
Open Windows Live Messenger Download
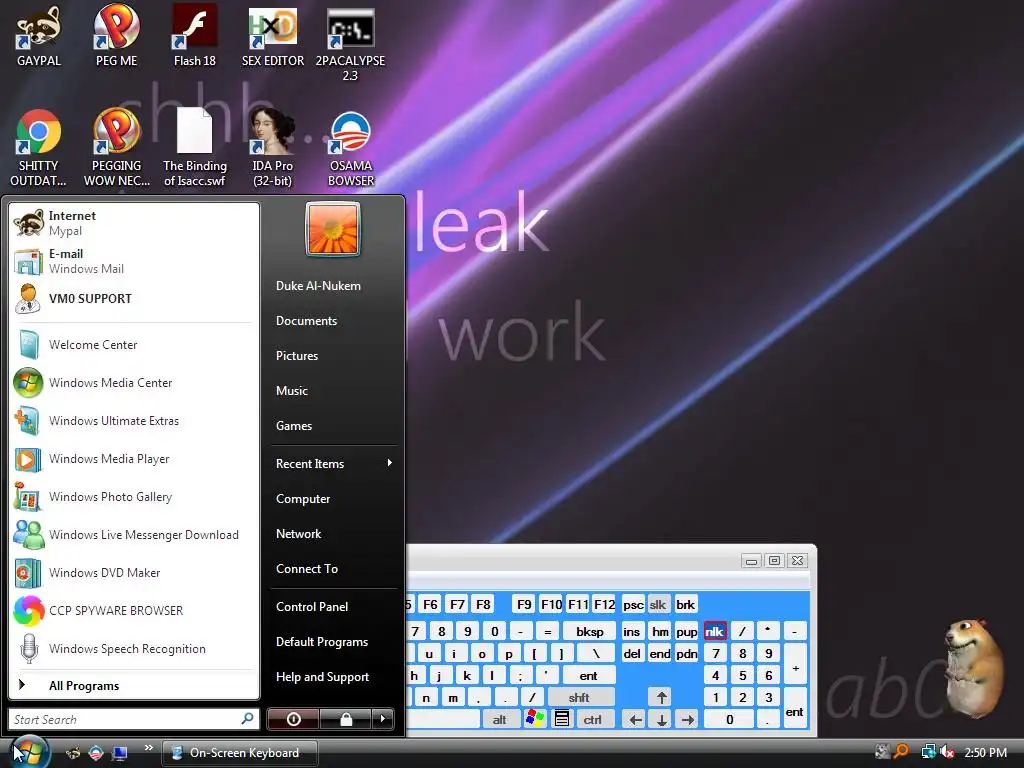(x=134, y=534)
